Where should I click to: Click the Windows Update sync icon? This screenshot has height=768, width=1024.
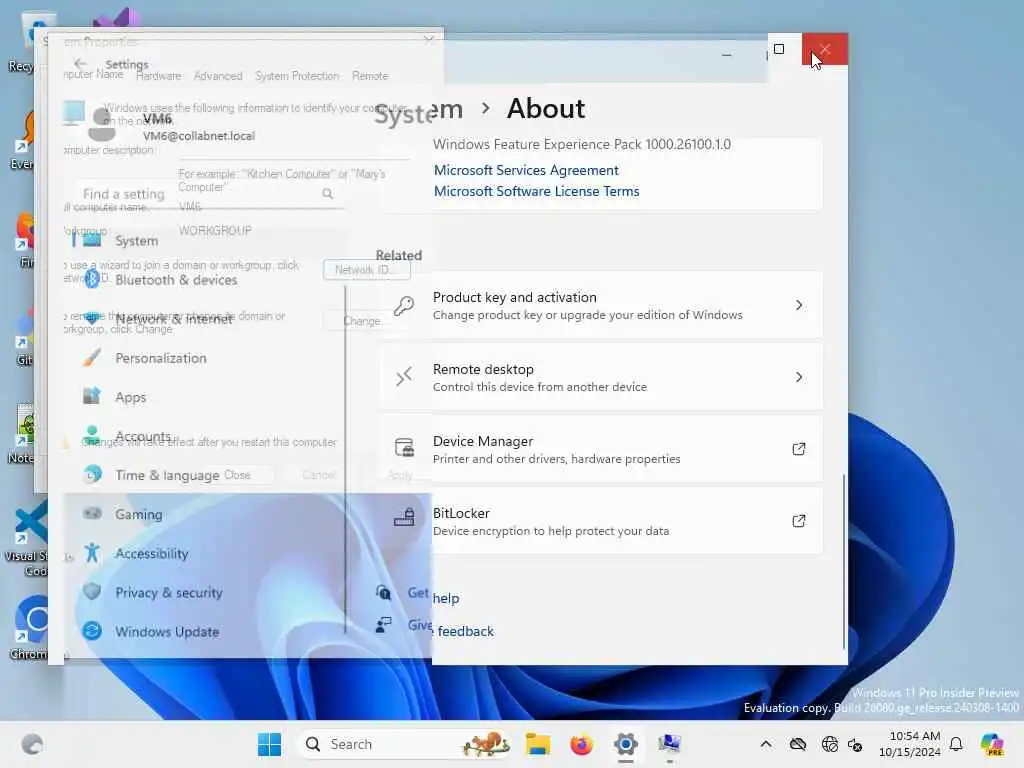click(92, 631)
